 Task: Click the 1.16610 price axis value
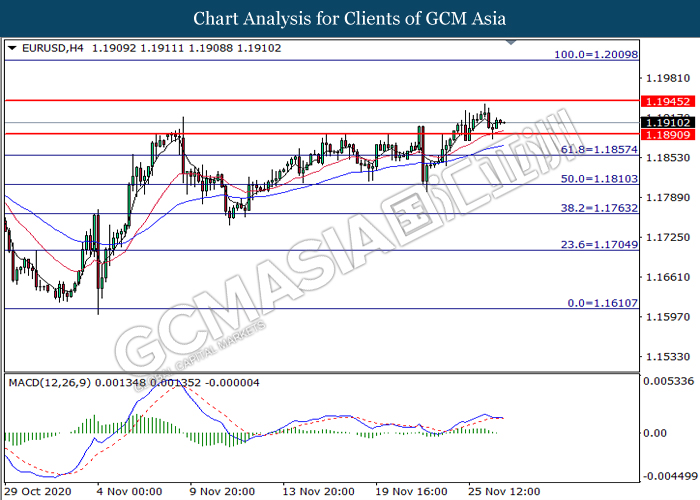(x=668, y=277)
